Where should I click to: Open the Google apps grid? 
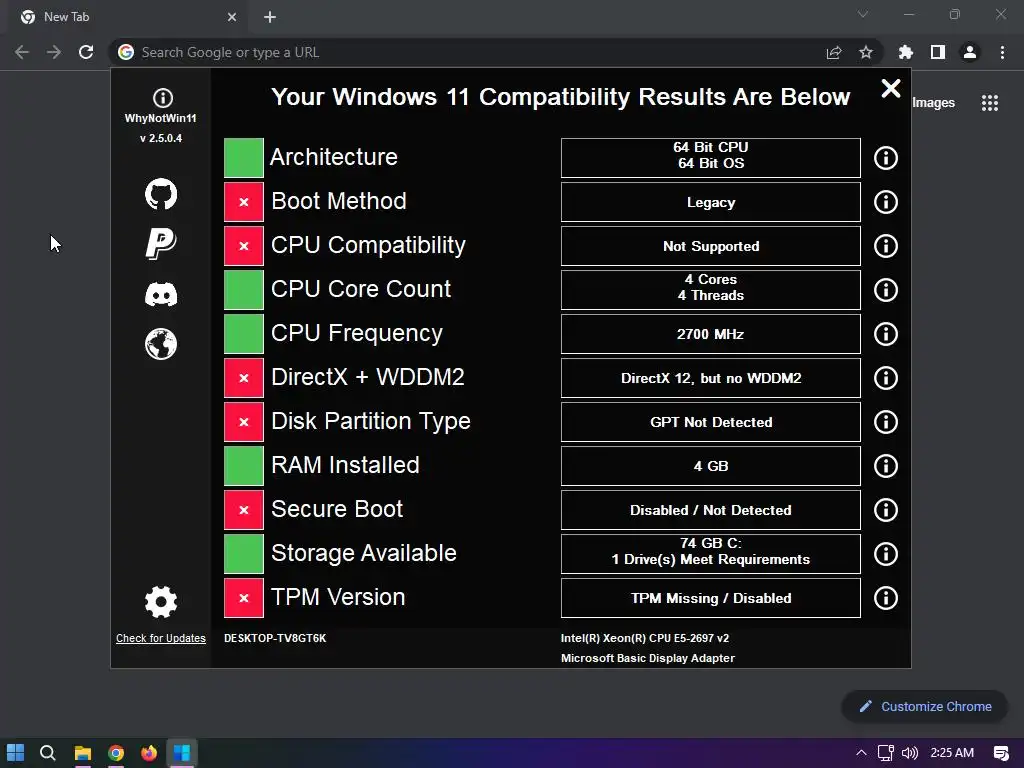tap(990, 103)
